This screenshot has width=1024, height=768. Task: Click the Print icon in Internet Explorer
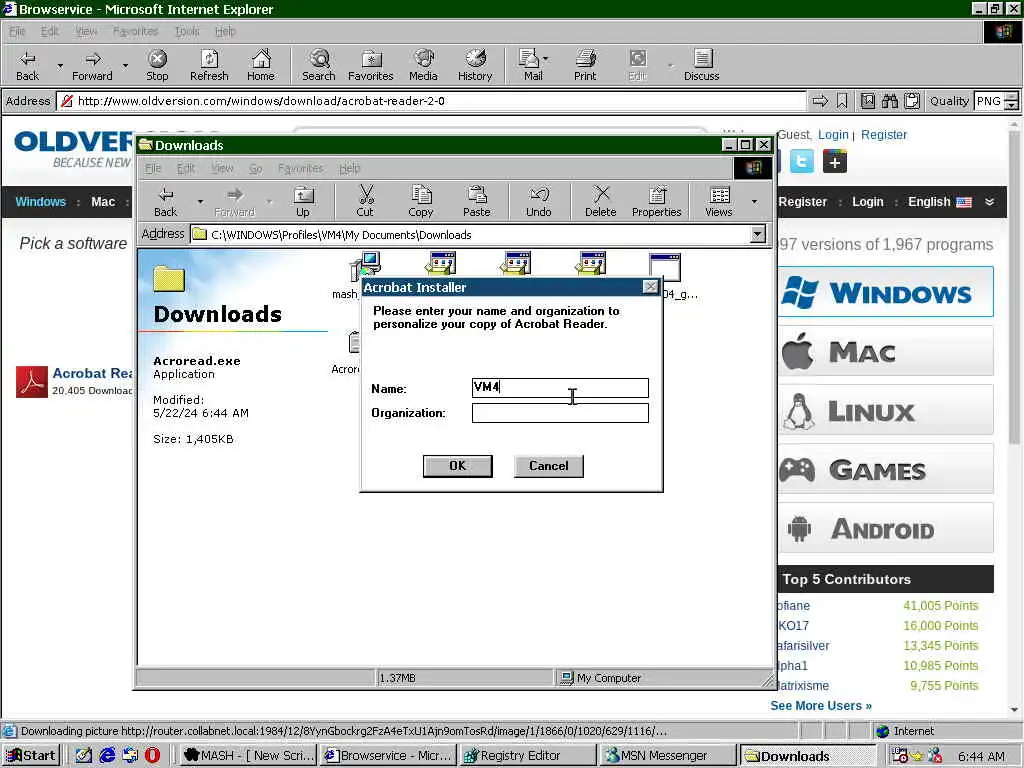click(x=585, y=65)
